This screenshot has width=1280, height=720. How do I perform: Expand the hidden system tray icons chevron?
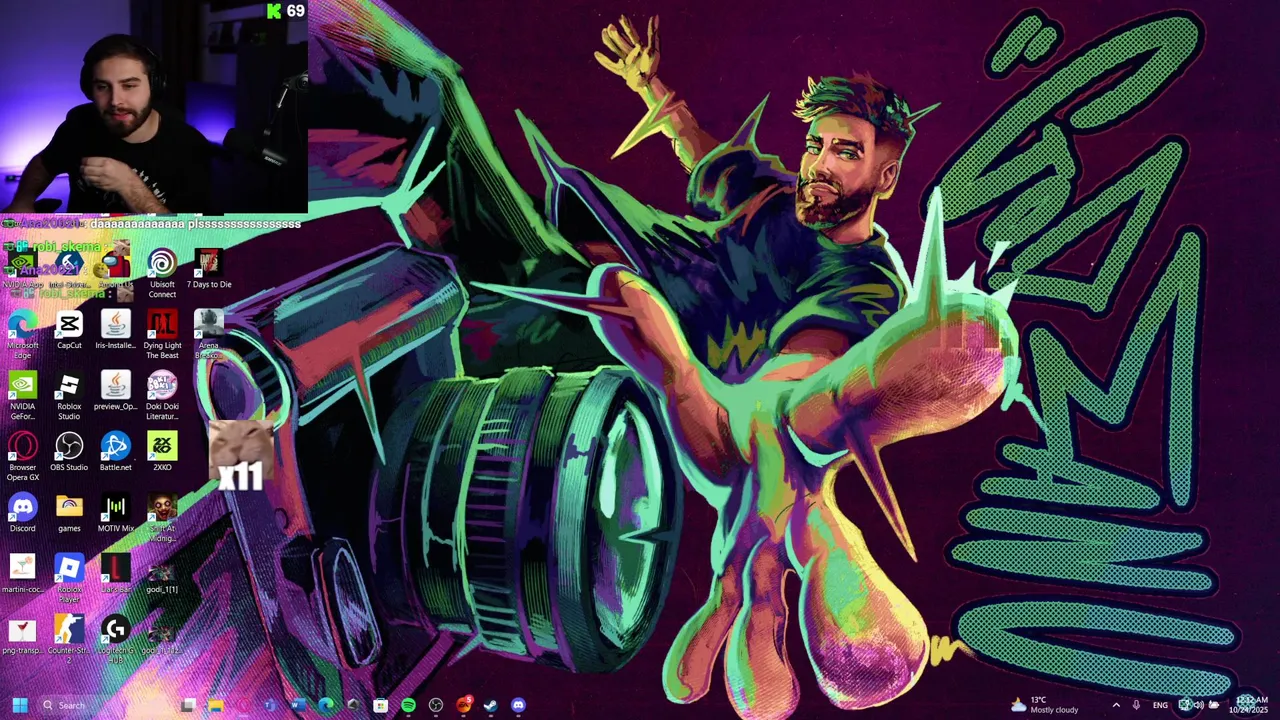point(1116,705)
